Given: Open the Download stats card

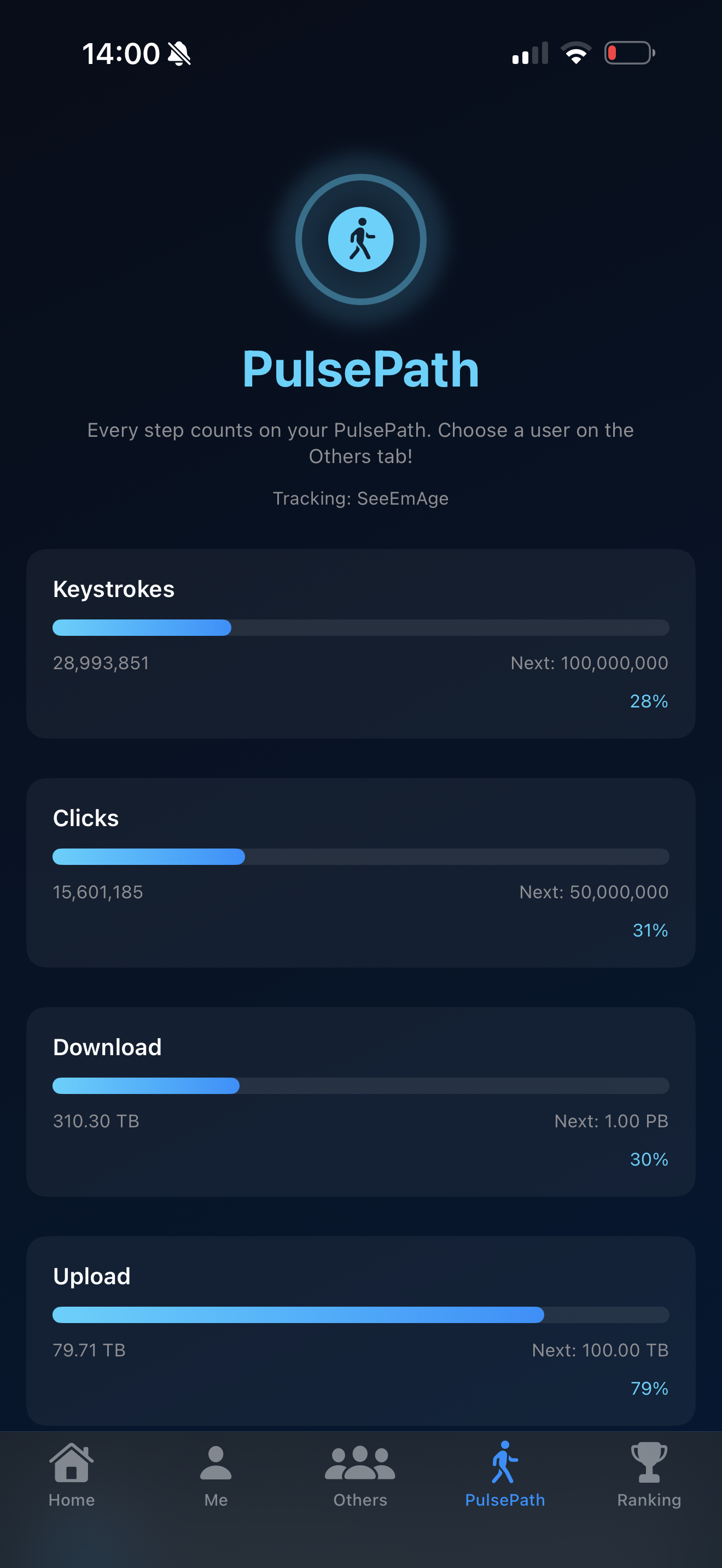Looking at the screenshot, I should coord(360,1102).
